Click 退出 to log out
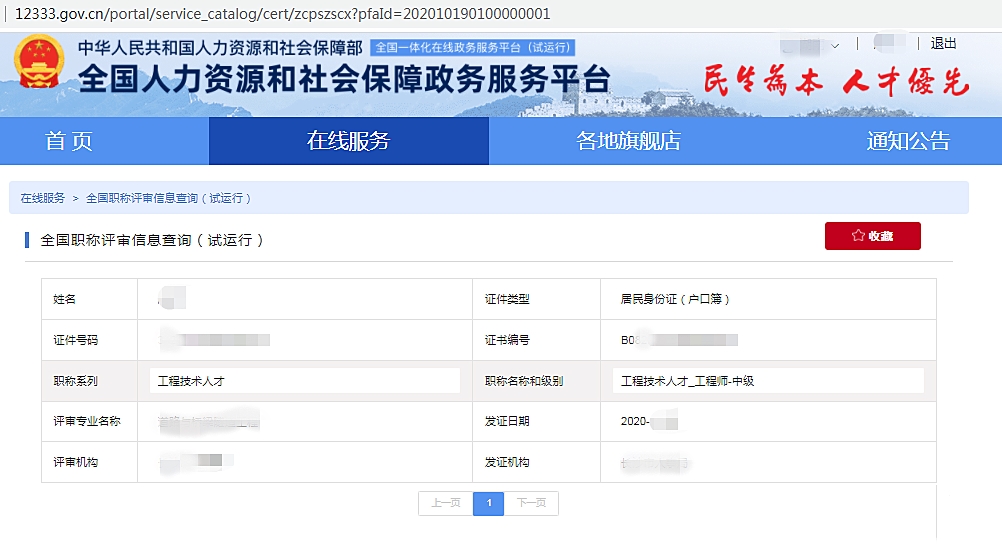 [x=943, y=43]
